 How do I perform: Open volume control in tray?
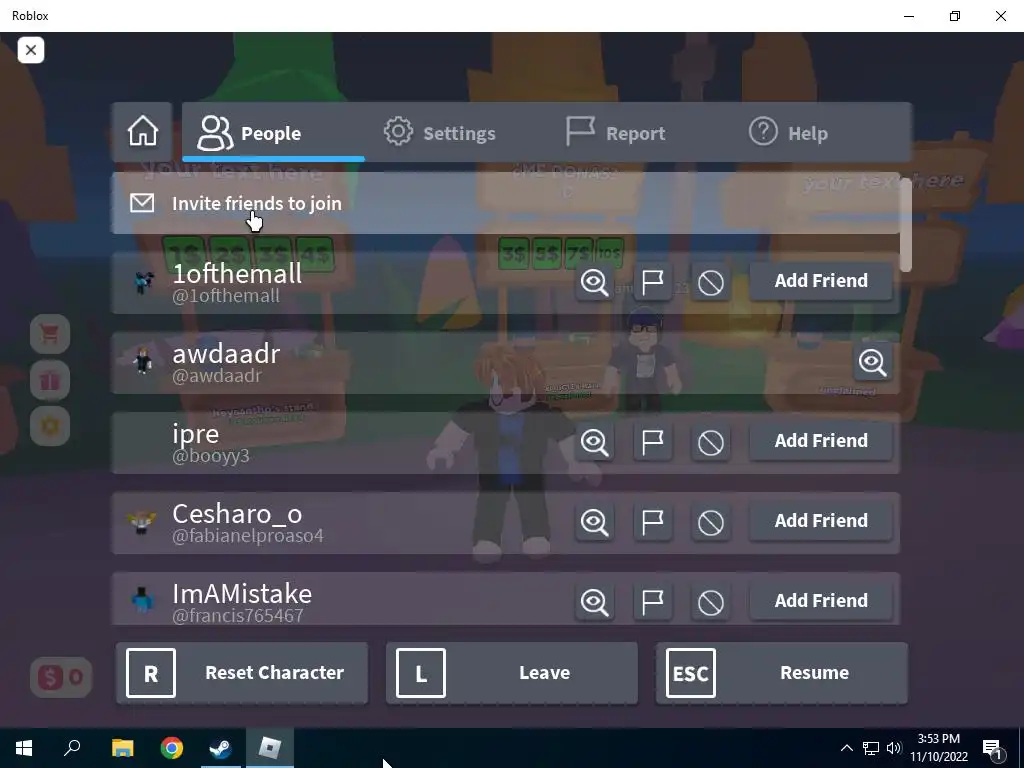coord(894,748)
